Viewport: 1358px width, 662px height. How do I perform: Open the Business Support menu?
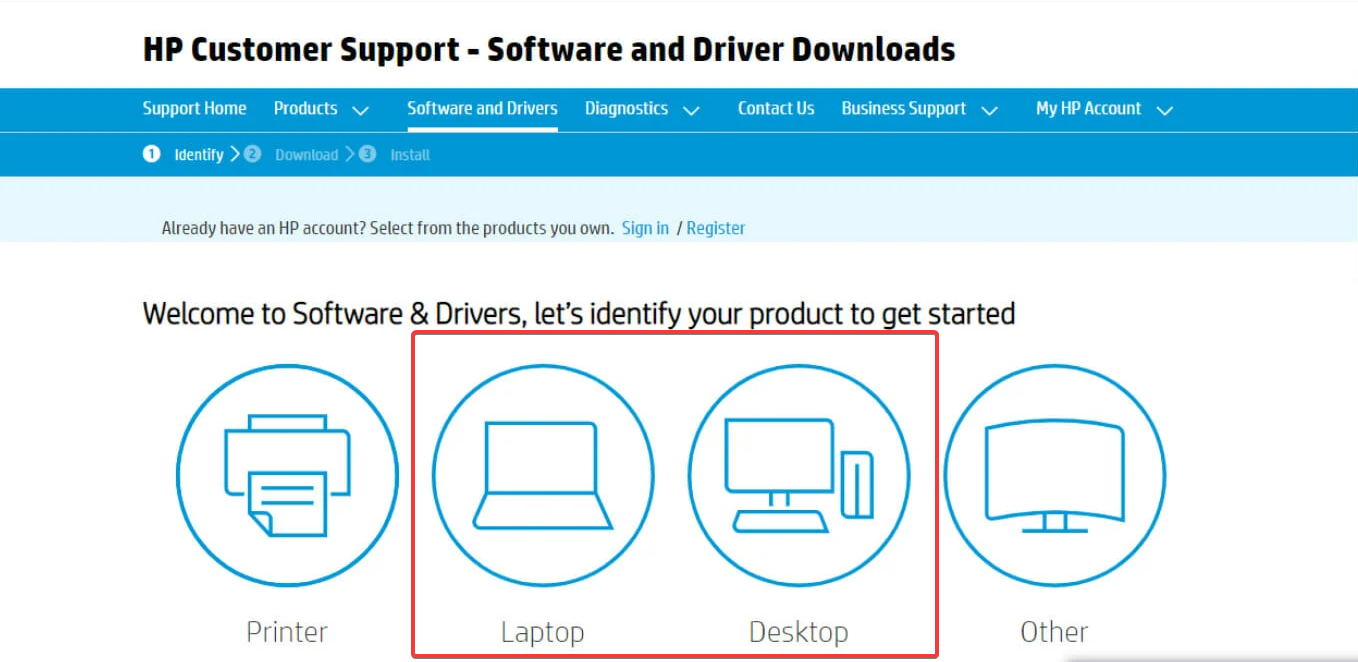pos(904,109)
